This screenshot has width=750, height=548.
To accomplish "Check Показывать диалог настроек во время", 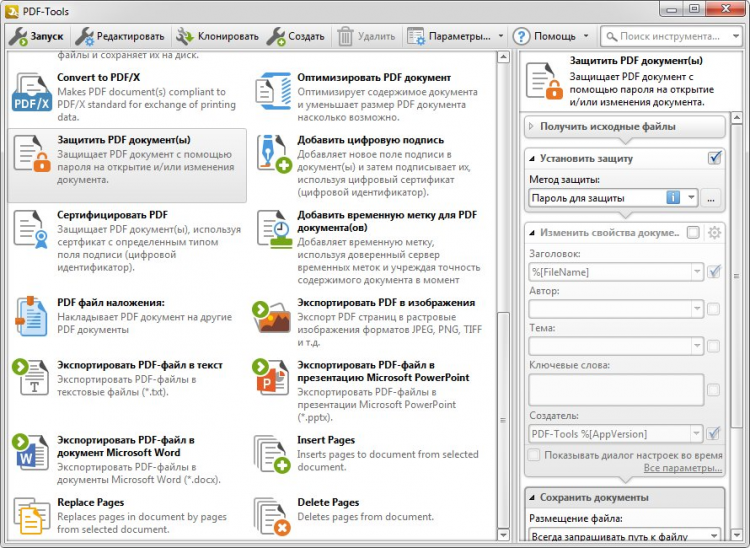I will (534, 454).
